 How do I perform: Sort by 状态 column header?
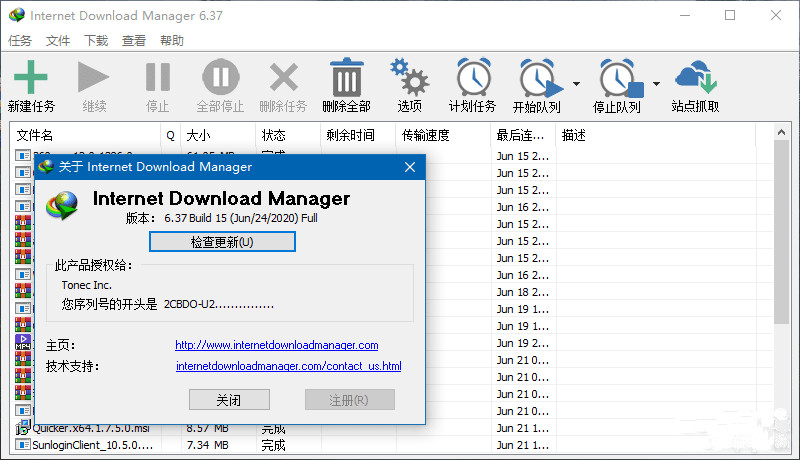288,135
